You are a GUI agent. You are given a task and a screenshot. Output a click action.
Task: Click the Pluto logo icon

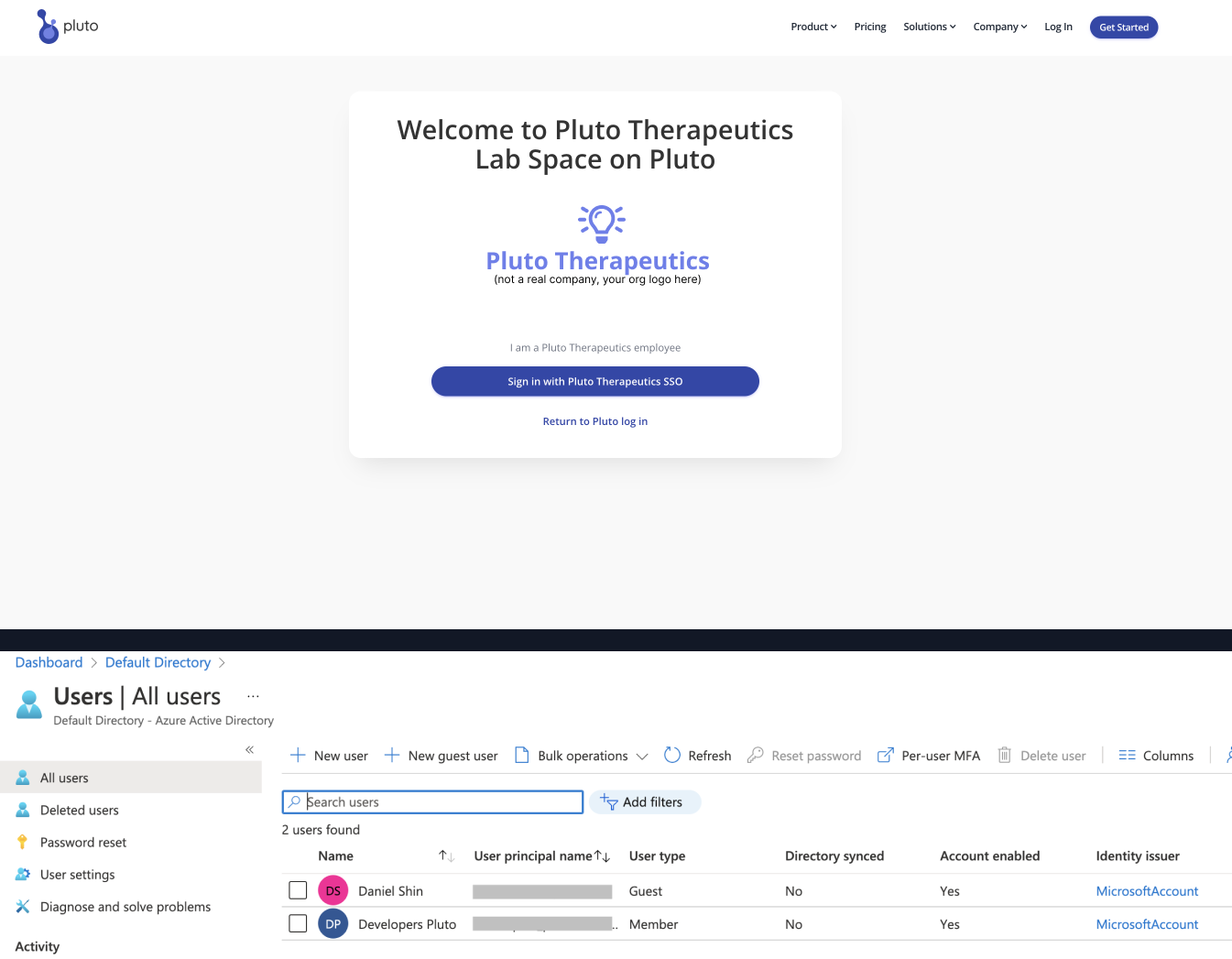click(48, 27)
